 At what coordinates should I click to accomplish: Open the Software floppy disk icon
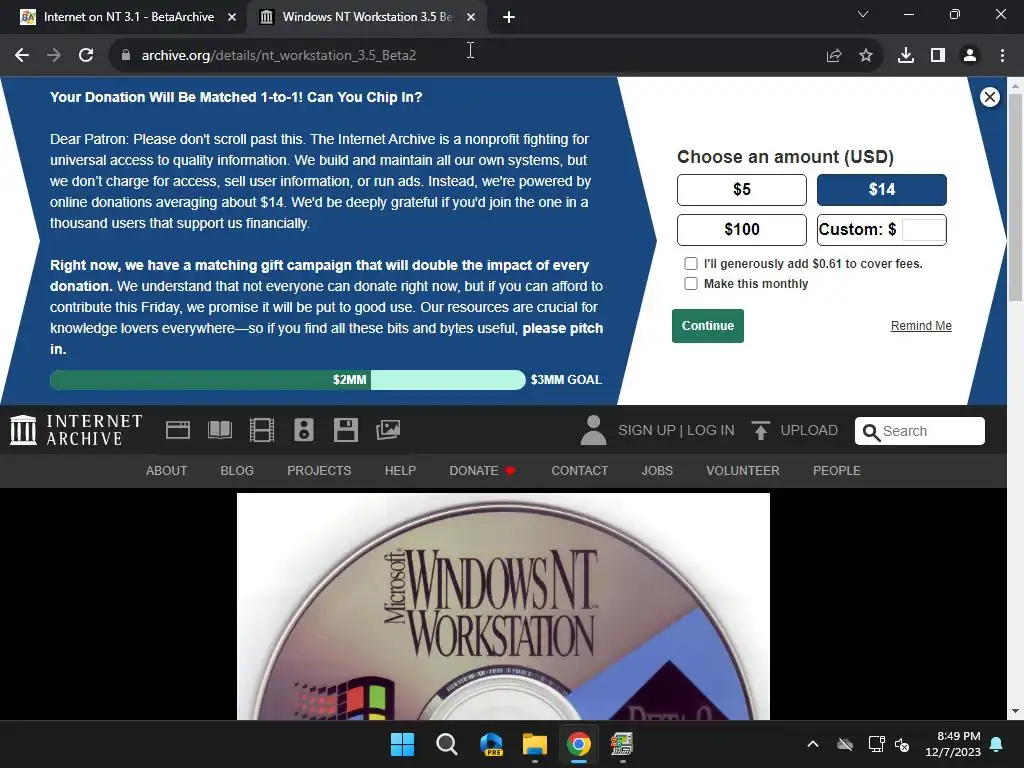pos(345,430)
